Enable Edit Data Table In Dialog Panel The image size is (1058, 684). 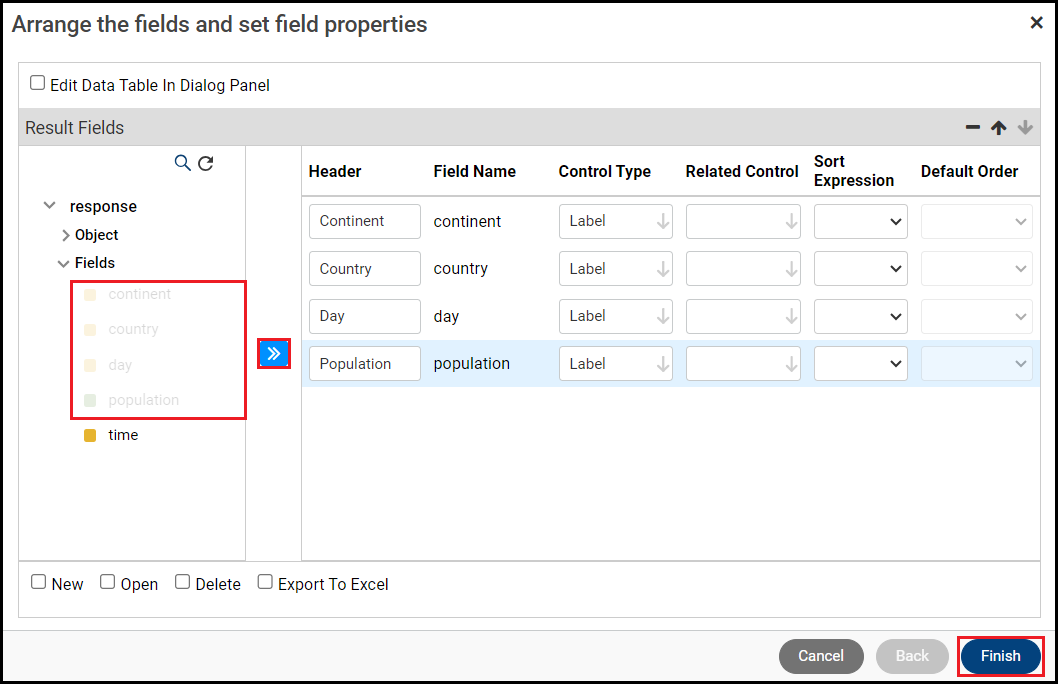[38, 84]
